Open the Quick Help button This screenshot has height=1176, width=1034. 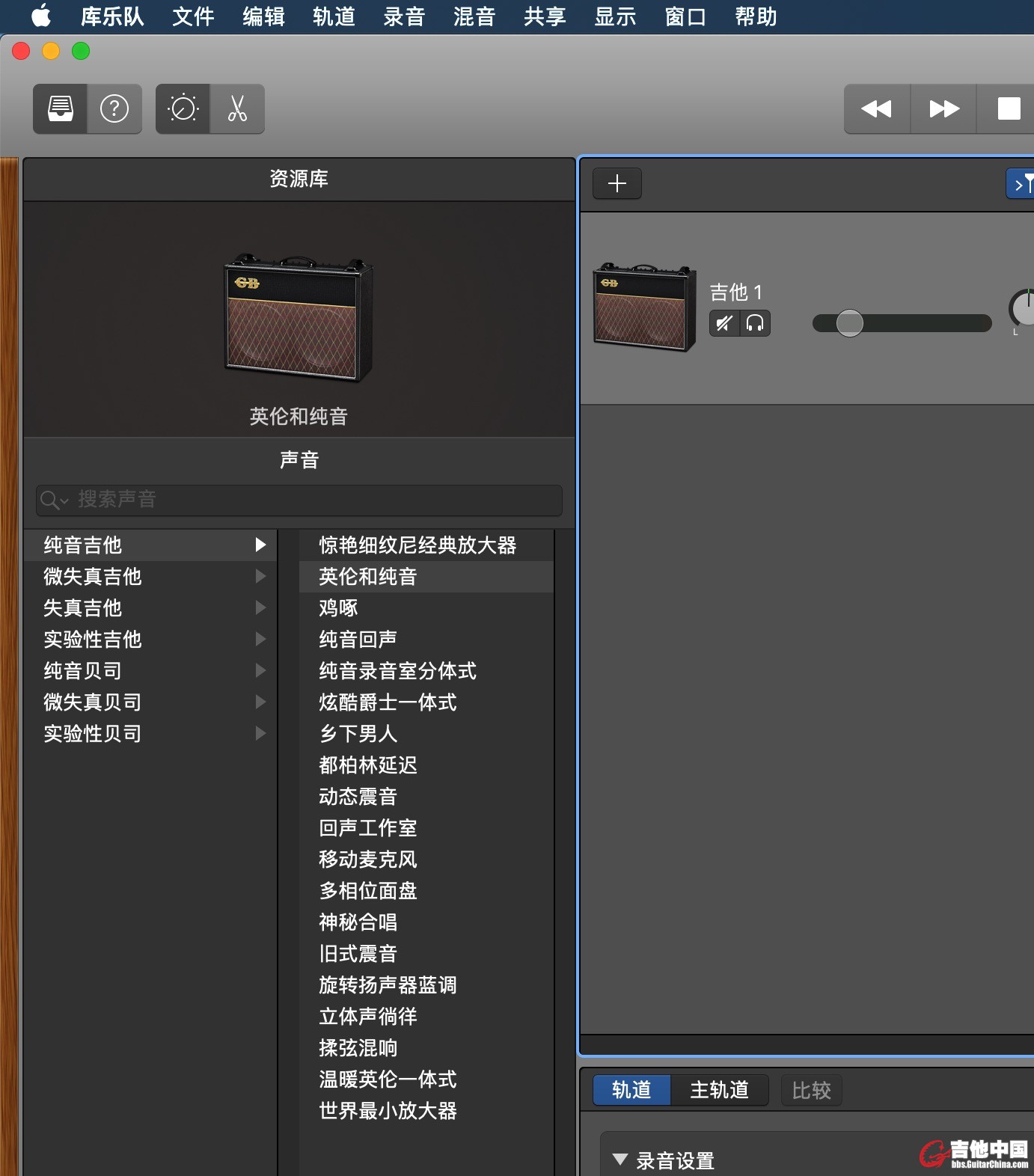pyautogui.click(x=114, y=109)
